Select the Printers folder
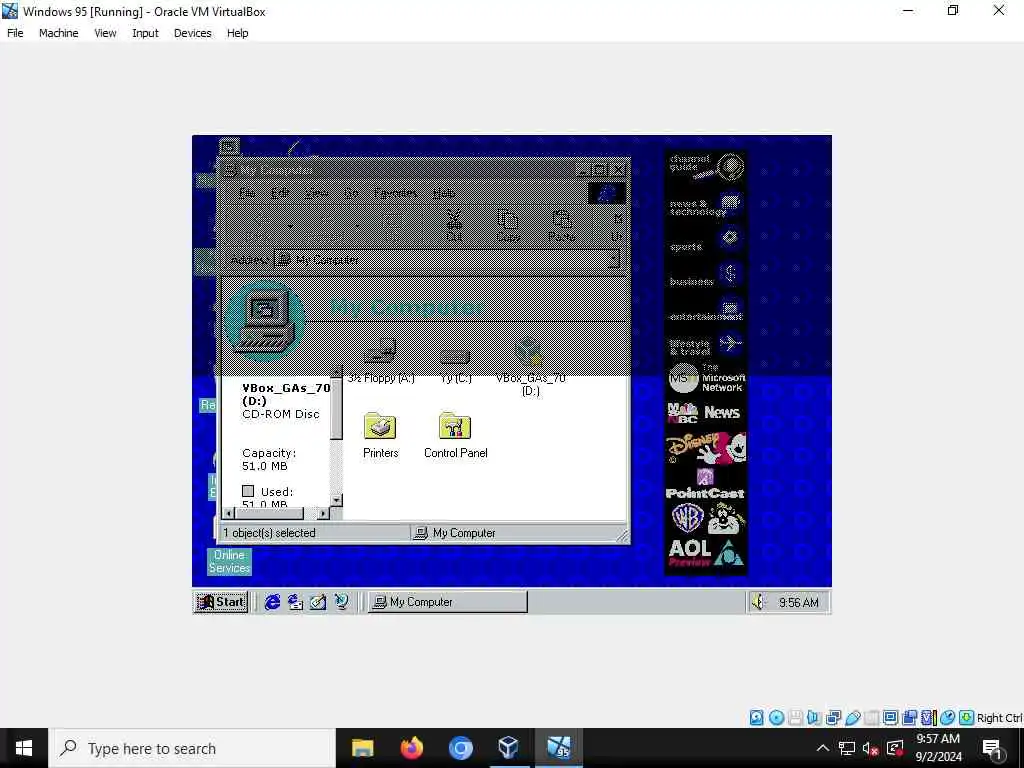Image resolution: width=1024 pixels, height=768 pixels. [380, 435]
